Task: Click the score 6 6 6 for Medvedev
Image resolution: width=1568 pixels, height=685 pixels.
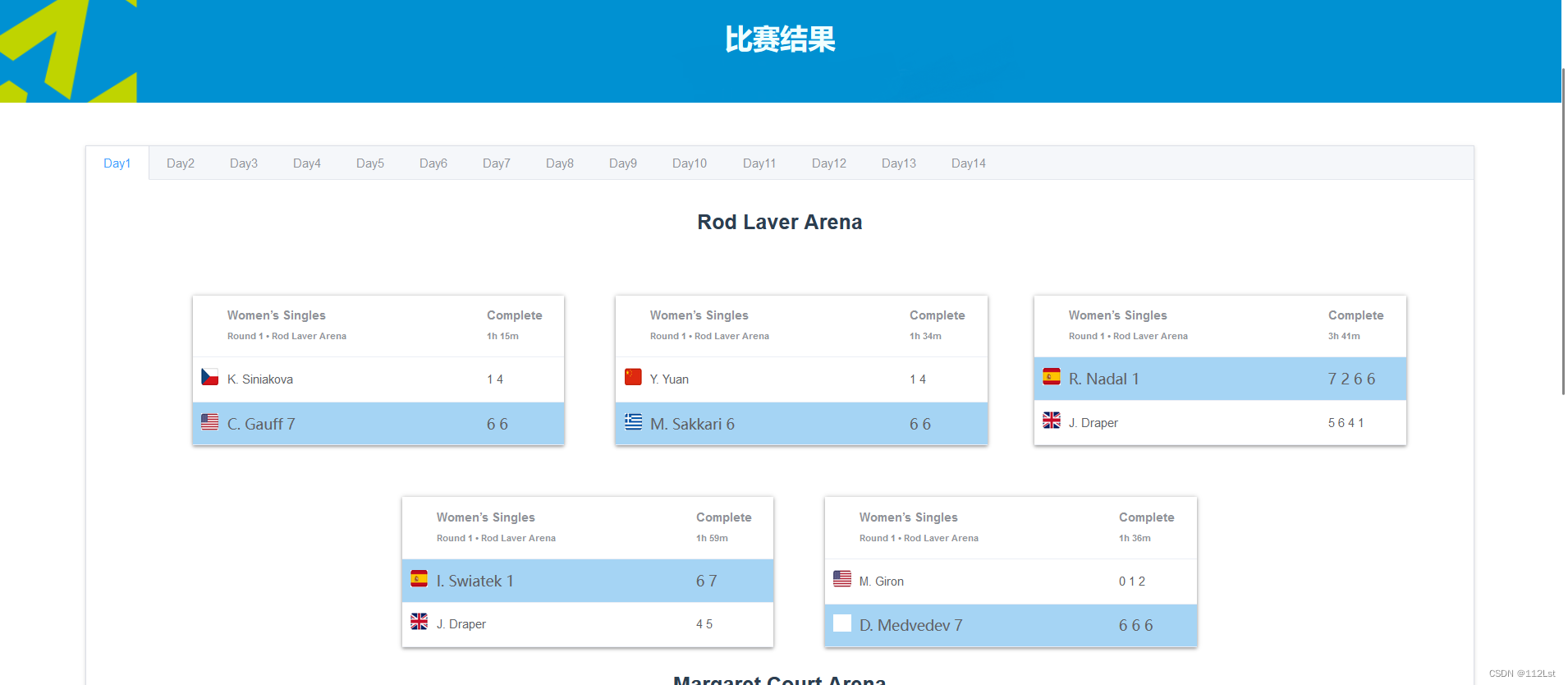Action: click(1136, 625)
